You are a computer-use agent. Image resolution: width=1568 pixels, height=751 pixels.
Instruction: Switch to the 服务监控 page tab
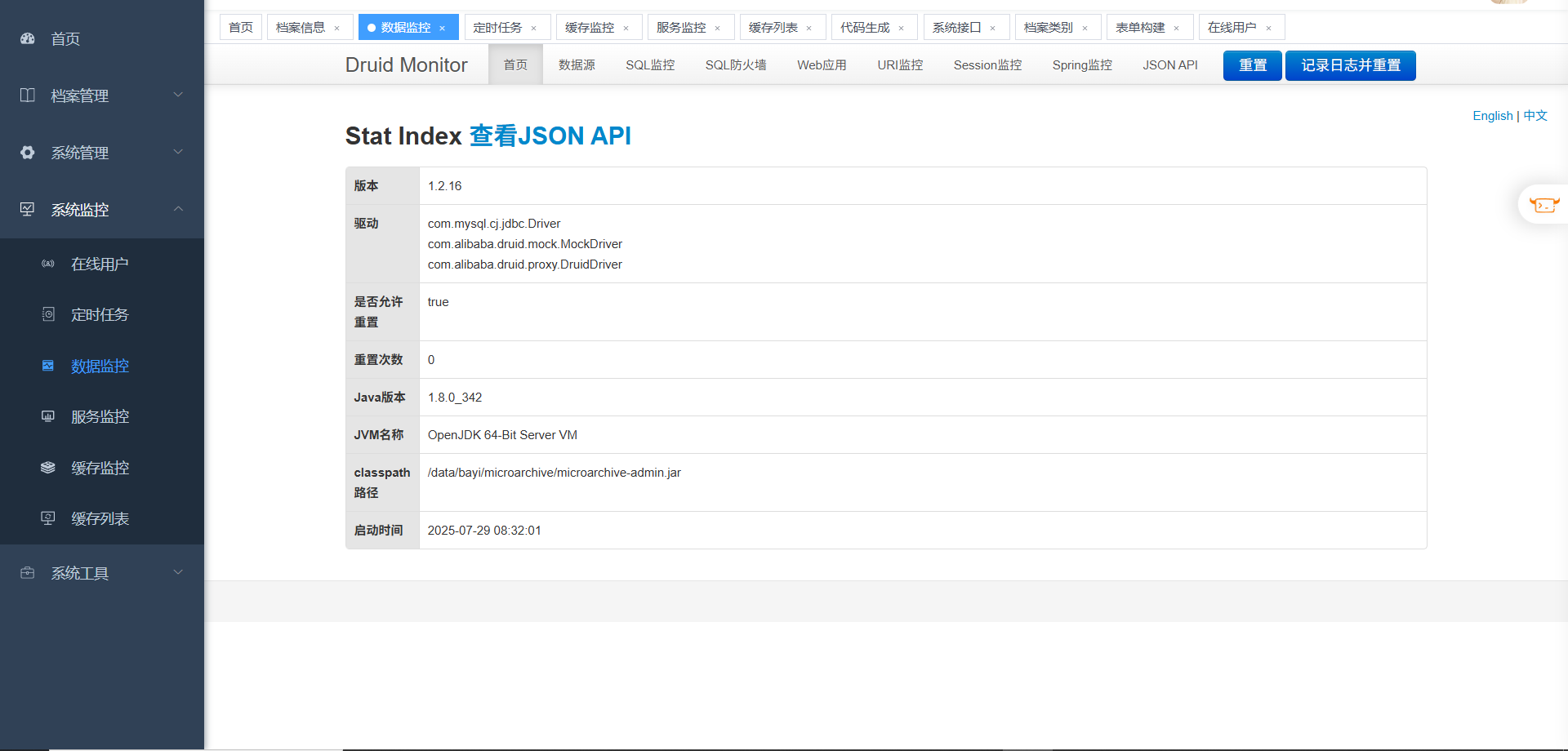pos(681,28)
